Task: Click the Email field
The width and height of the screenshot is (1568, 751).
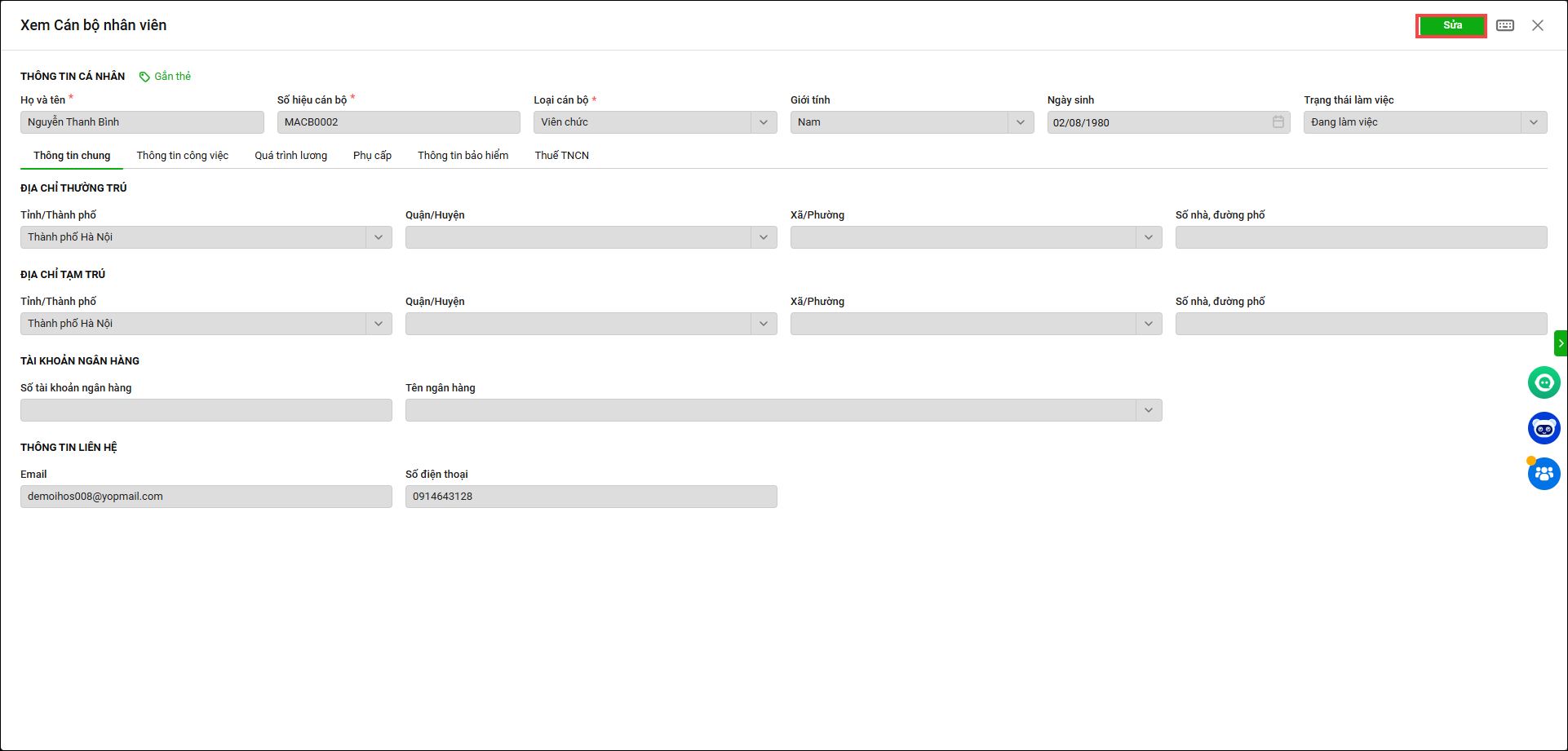Action: click(x=206, y=497)
